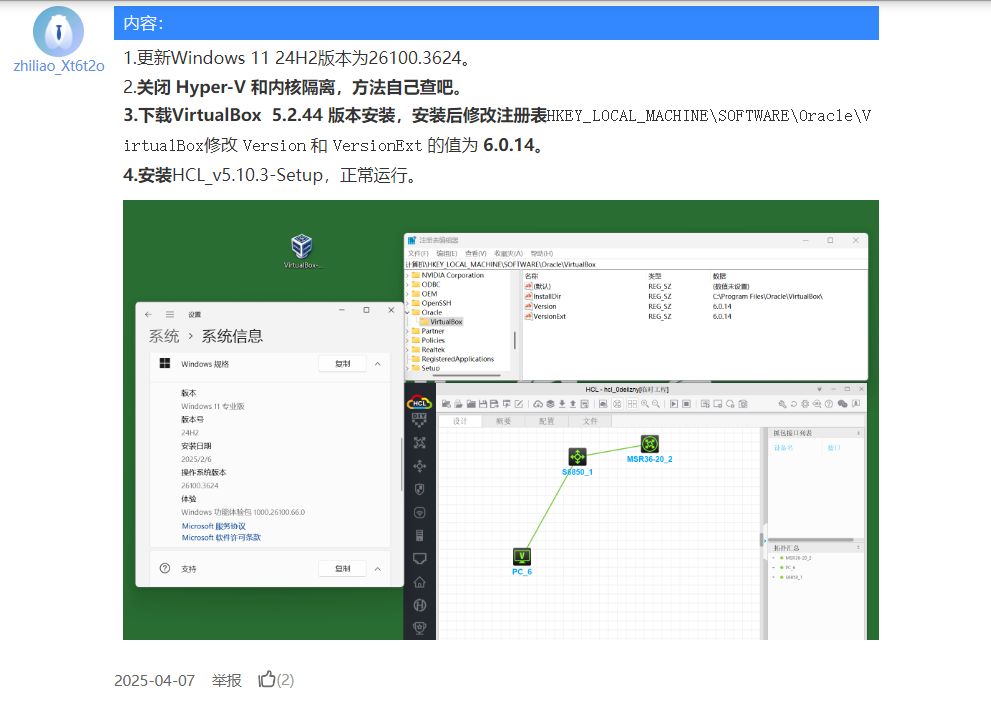This screenshot has height=707, width=991.
Task: Expand the OEM registry key
Action: [408, 294]
